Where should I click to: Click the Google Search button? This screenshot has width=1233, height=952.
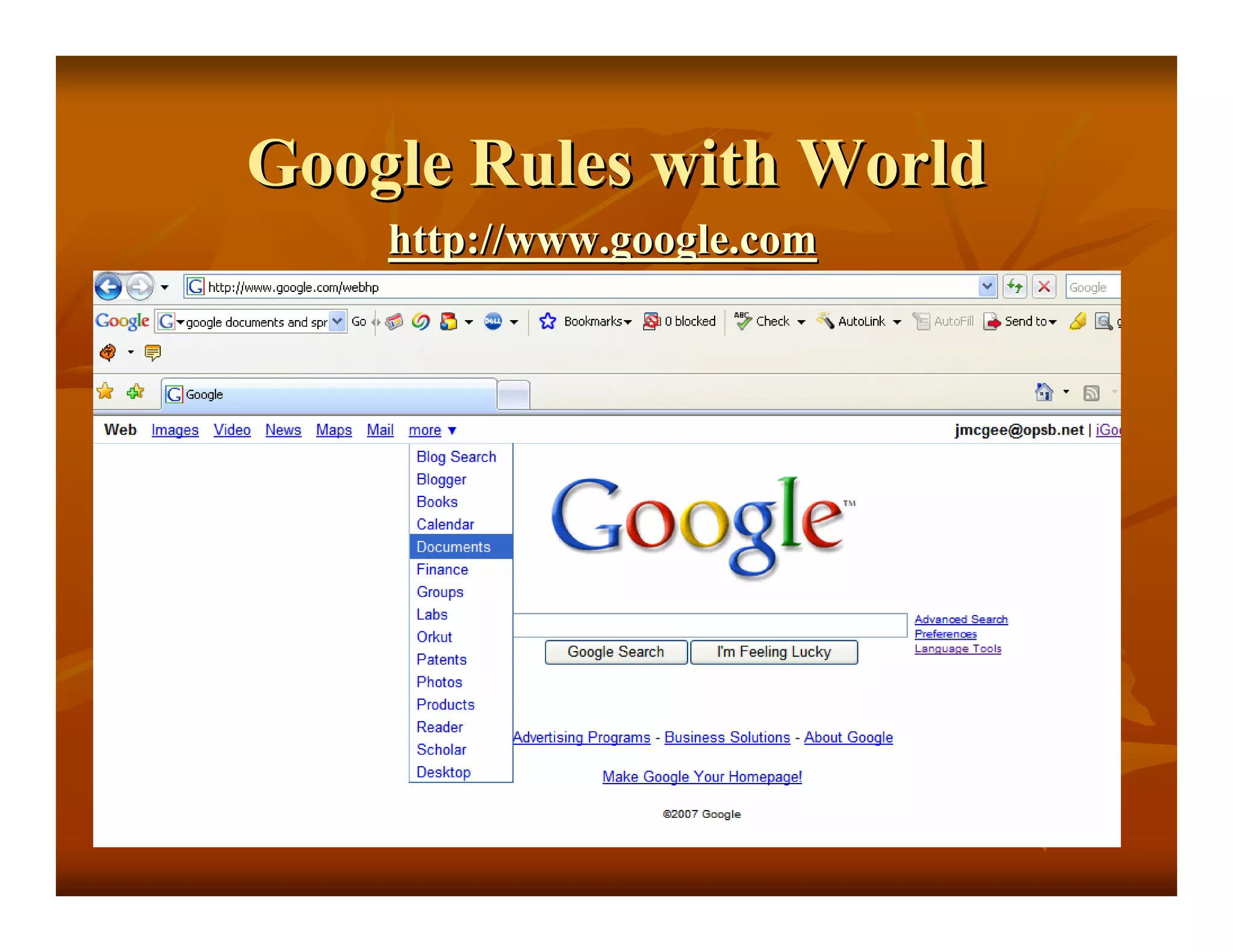click(616, 652)
